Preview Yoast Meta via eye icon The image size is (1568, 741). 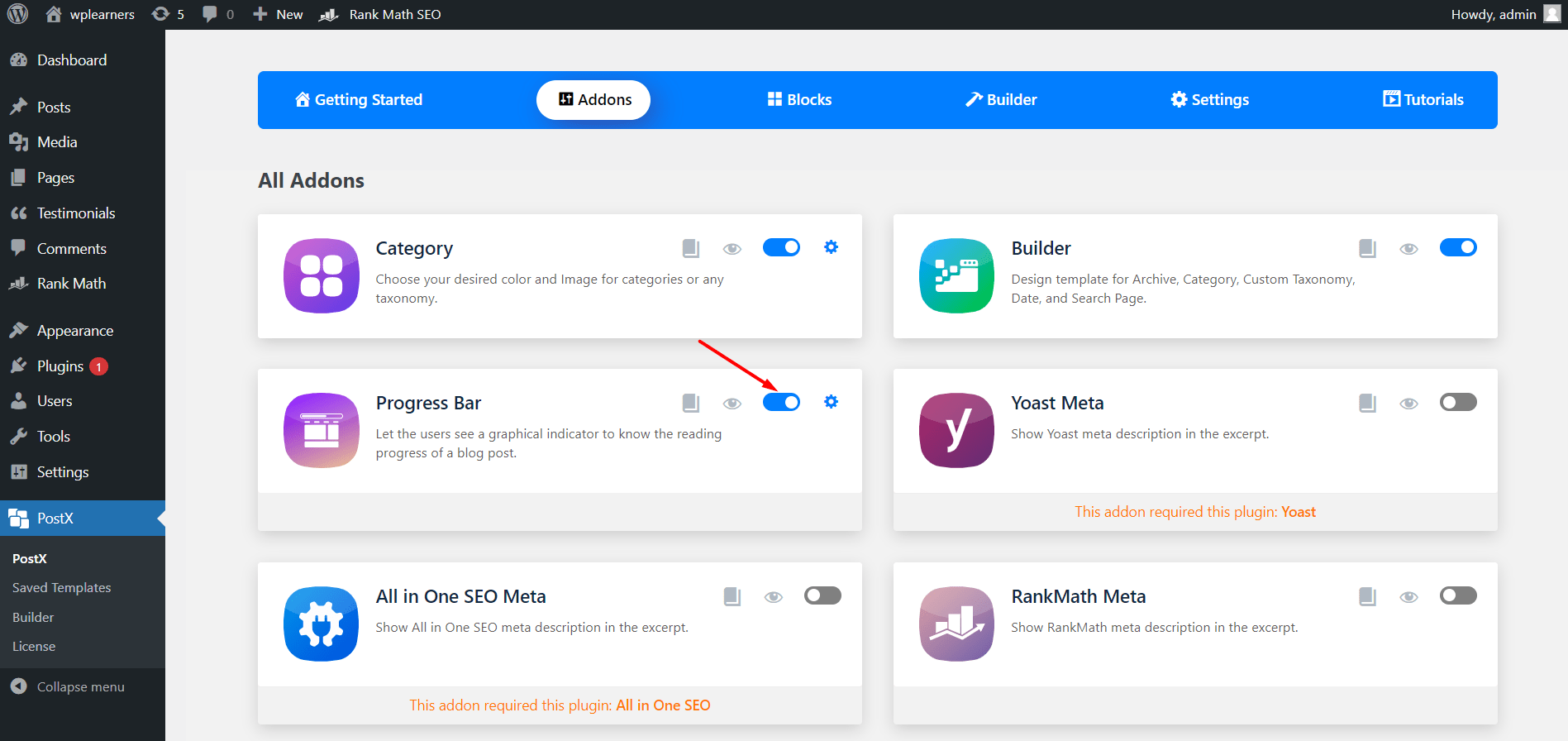[1409, 403]
